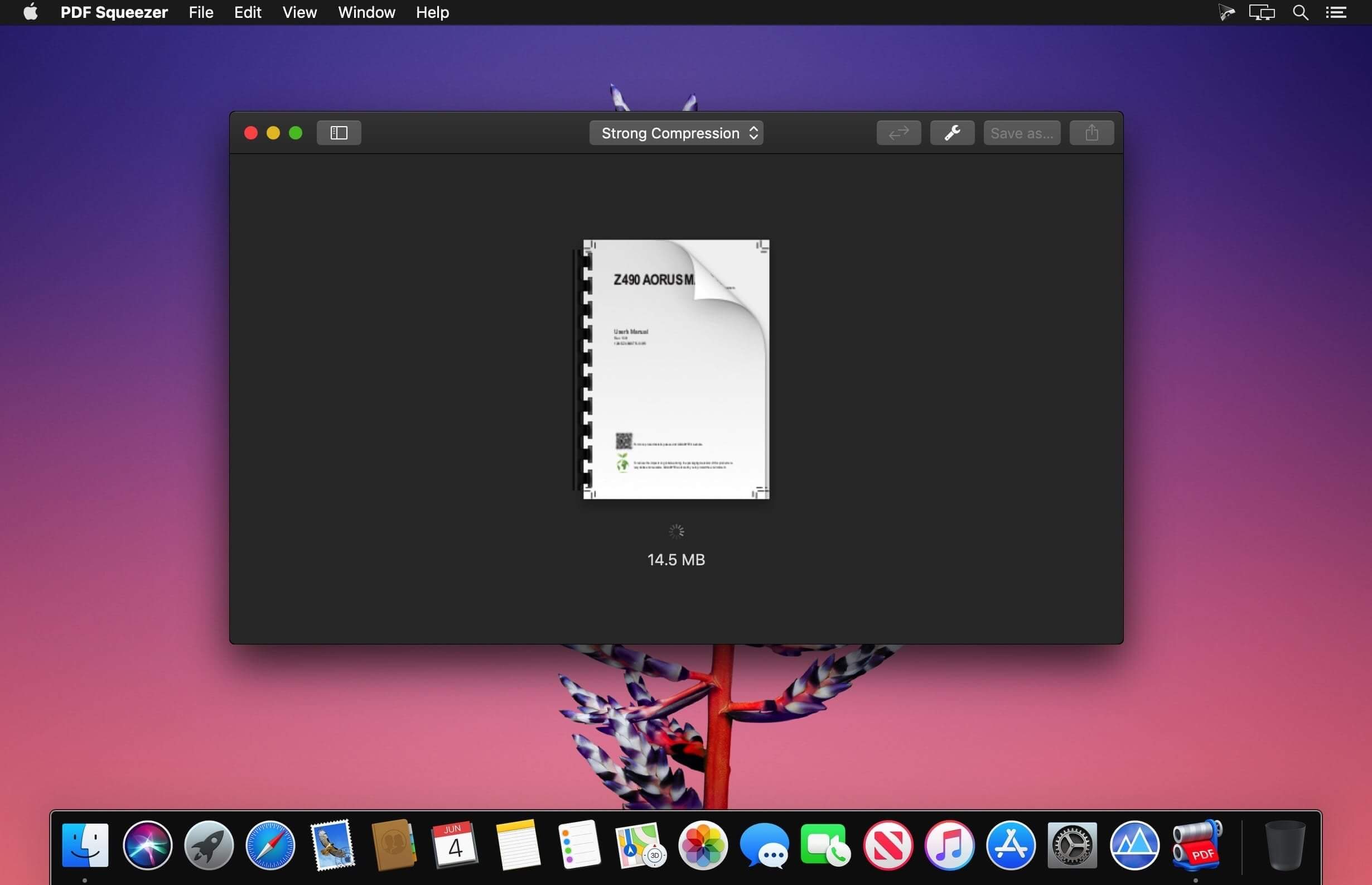Click the compression progress spinner
This screenshot has height=885, width=1372.
tap(676, 531)
